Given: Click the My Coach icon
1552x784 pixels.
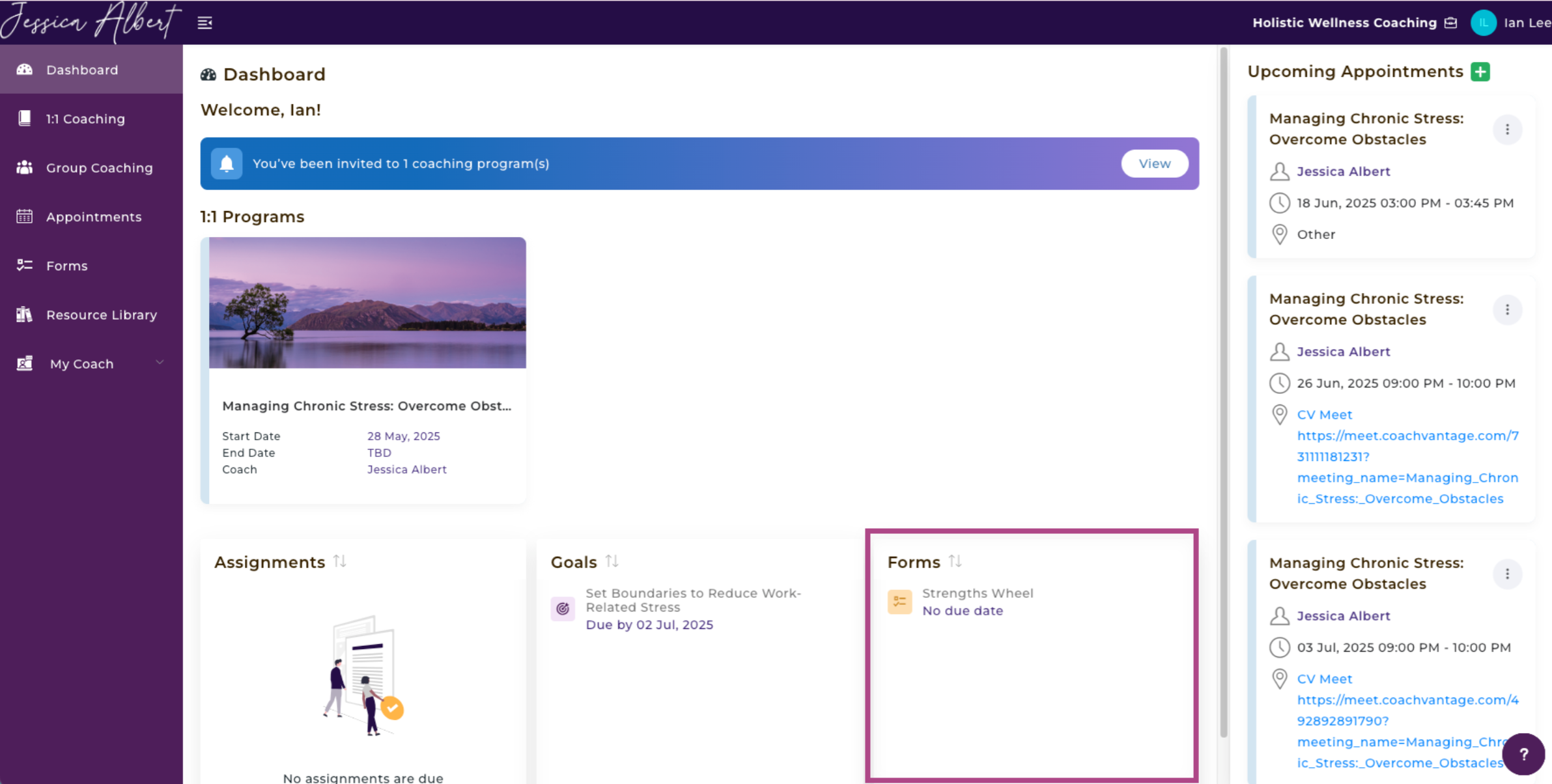Looking at the screenshot, I should coord(25,363).
